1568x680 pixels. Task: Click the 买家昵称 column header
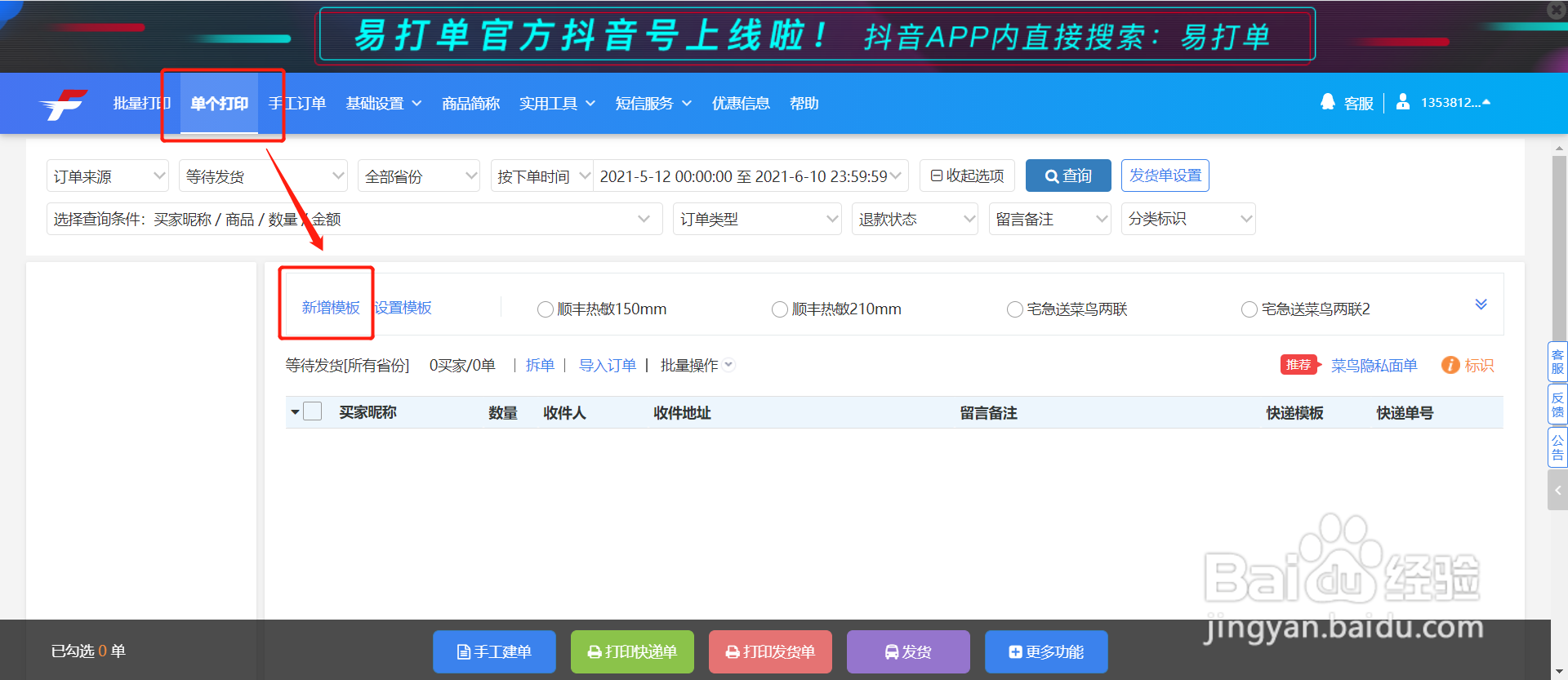(x=367, y=412)
